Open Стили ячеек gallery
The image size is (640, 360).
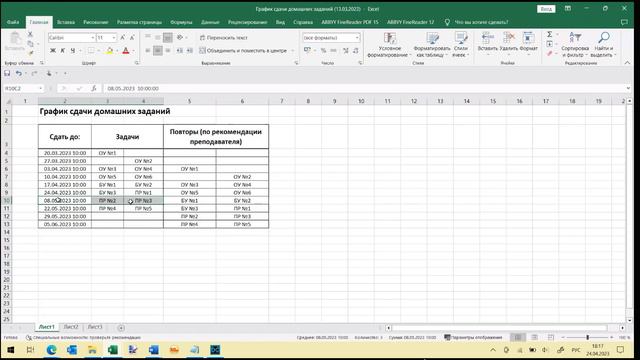tap(460, 44)
